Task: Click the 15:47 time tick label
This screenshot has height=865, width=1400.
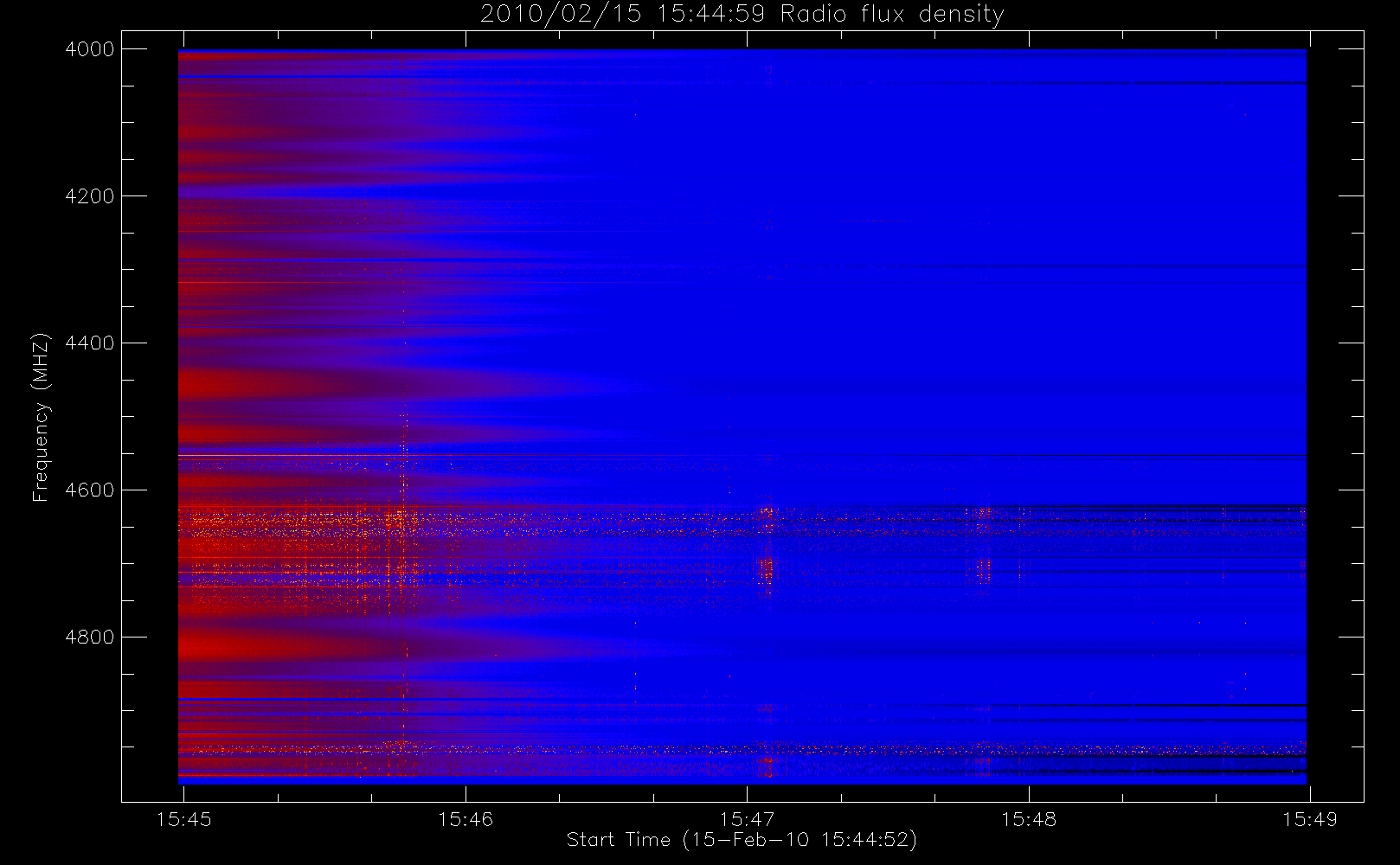Action: click(747, 819)
